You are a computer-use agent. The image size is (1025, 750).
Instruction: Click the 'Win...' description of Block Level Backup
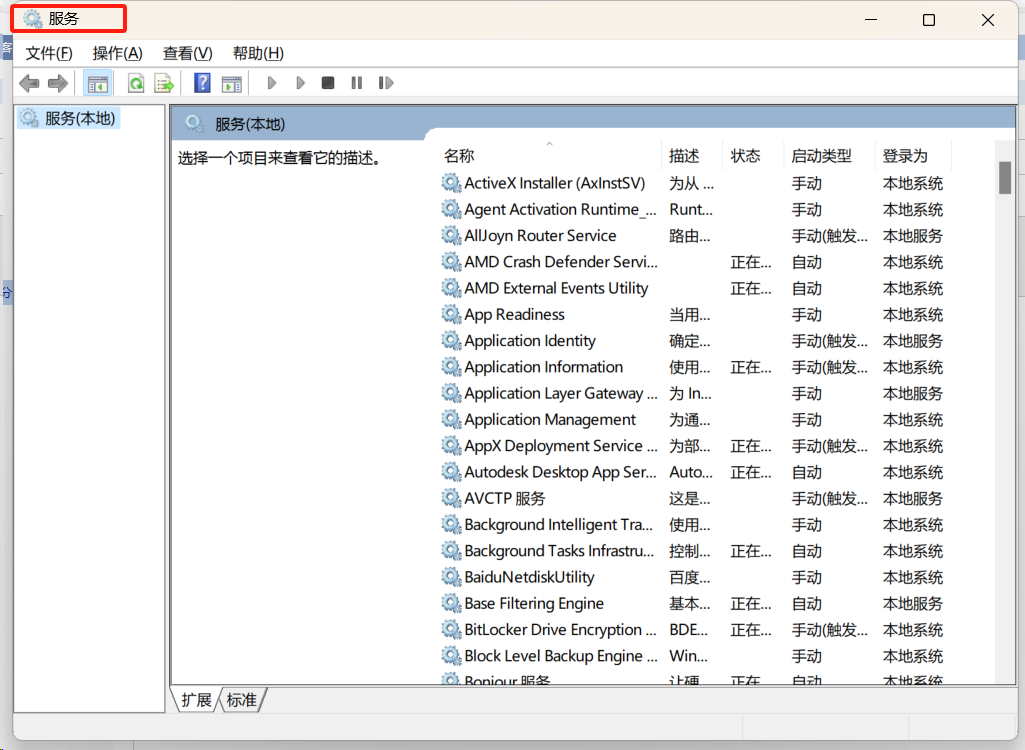688,656
